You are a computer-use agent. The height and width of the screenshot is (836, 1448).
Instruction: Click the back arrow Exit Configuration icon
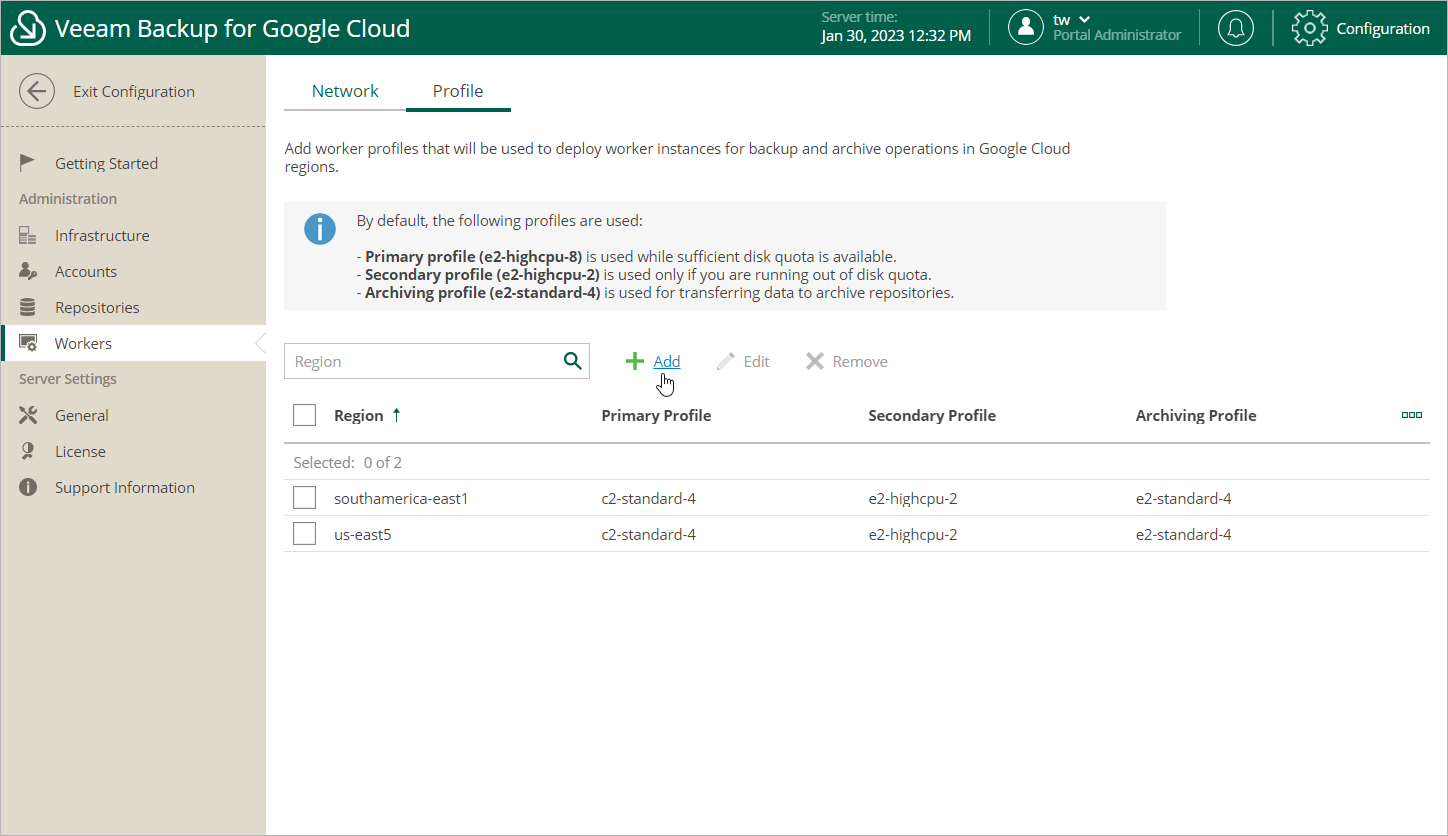[x=37, y=91]
